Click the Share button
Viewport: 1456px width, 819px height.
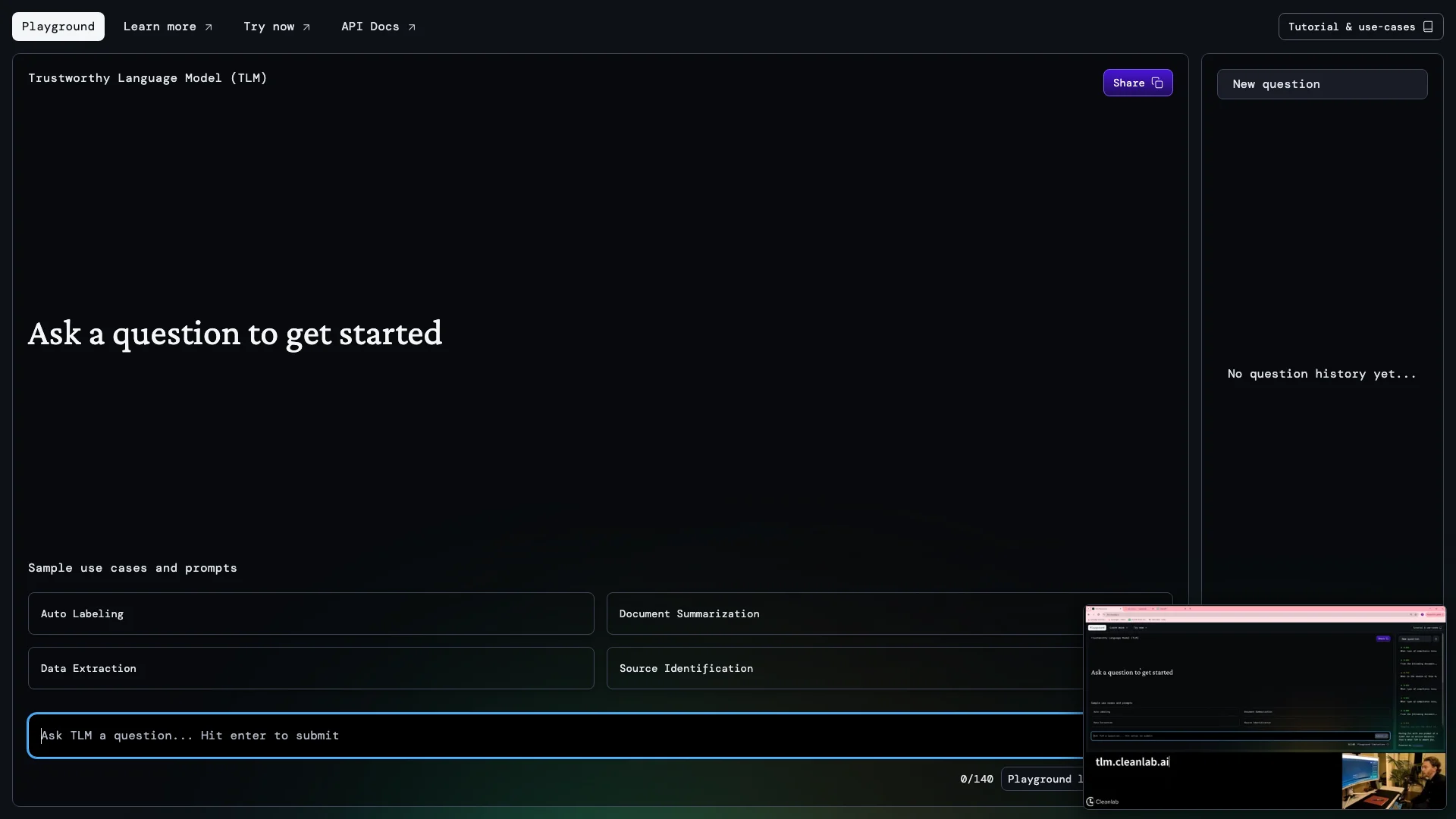(1137, 83)
